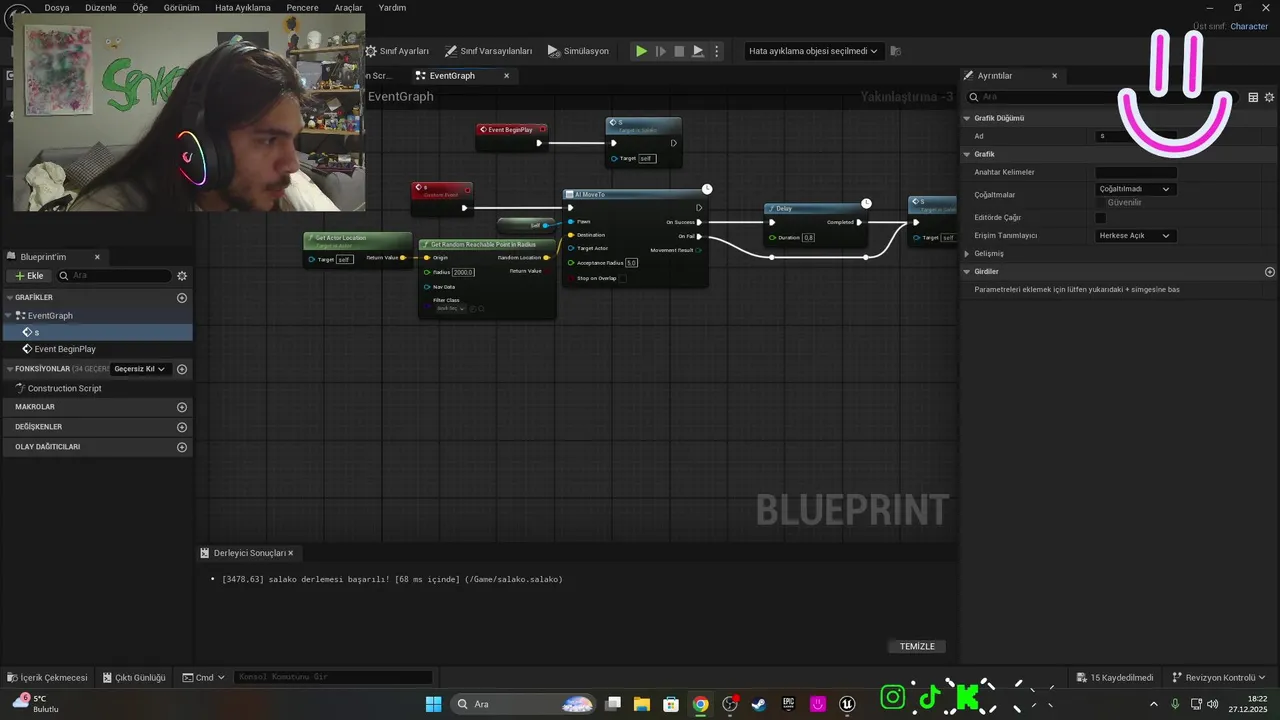Add variable with DEĞİŞKENLER plus icon

pos(182,427)
